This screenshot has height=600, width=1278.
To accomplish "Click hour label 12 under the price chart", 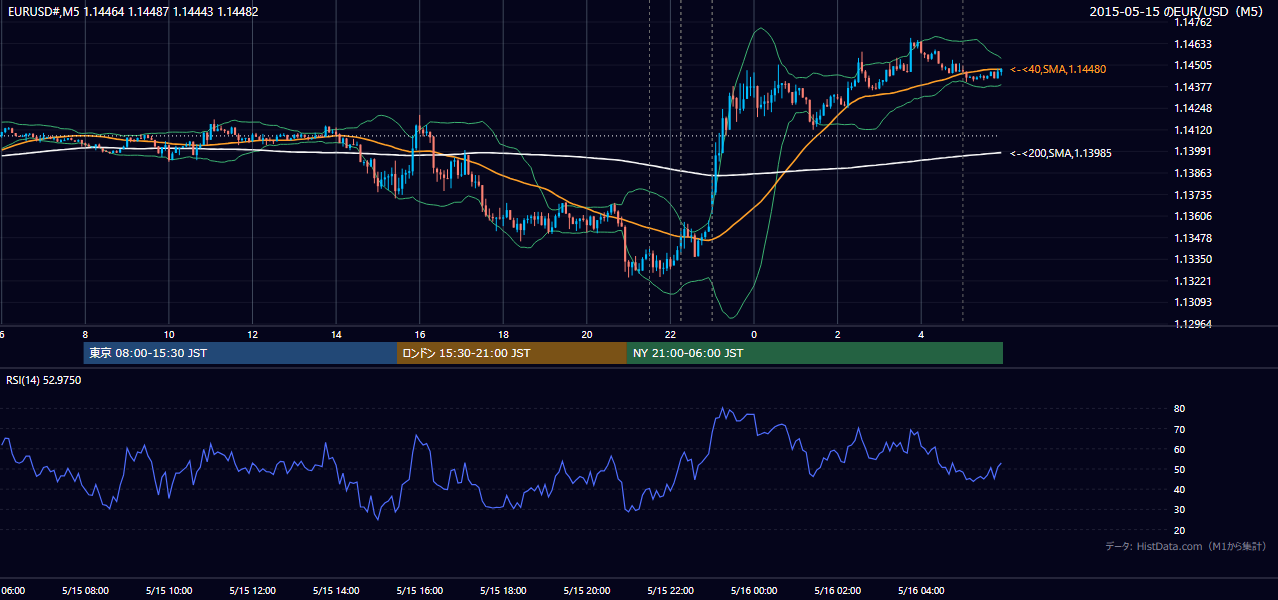I will click(252, 335).
